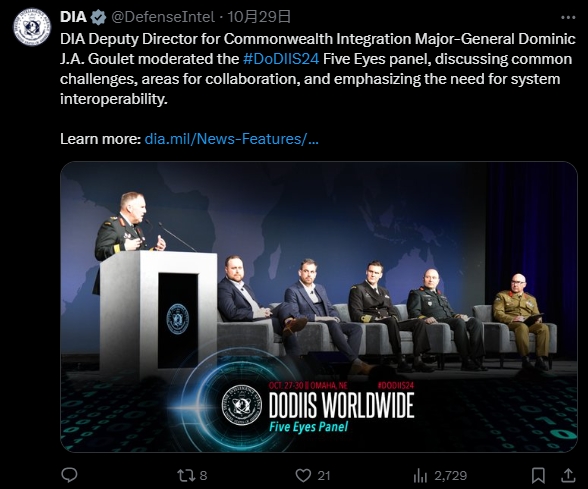Click the @DefenseIntel handle
The width and height of the screenshot is (588, 489).
[x=163, y=17]
